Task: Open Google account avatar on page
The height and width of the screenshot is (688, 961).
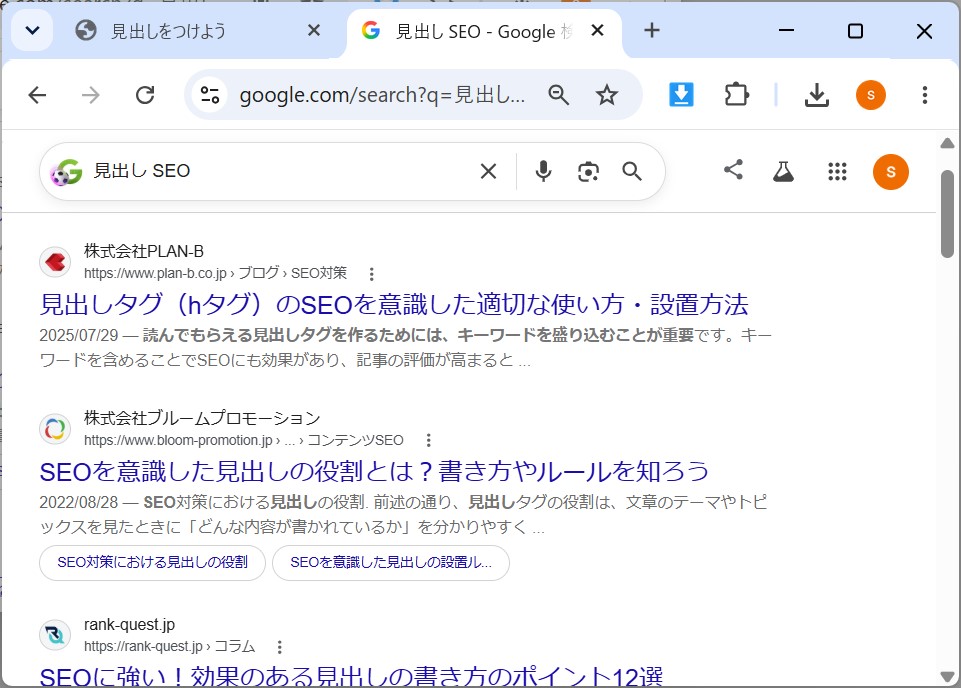Action: coord(891,172)
